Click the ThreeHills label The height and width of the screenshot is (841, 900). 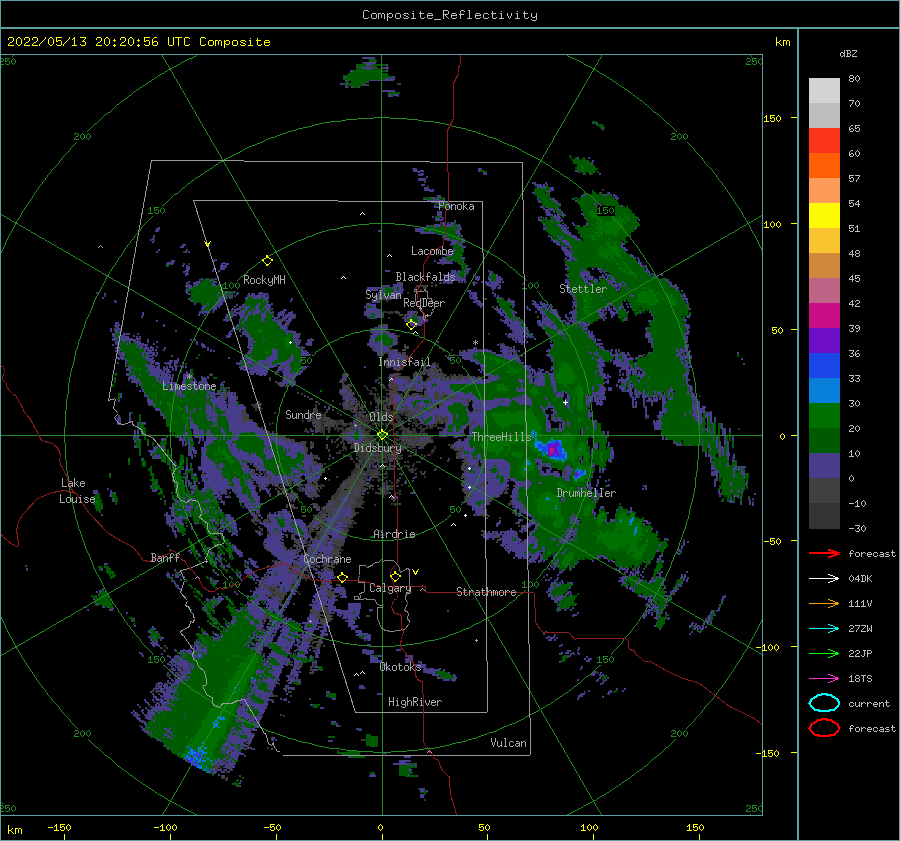click(502, 437)
